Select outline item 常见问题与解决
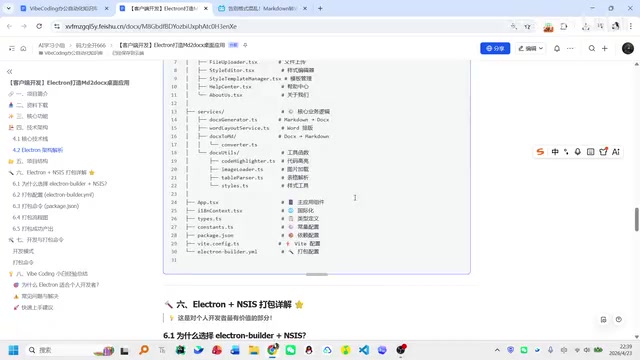This screenshot has height=360, width=640. click(x=40, y=296)
